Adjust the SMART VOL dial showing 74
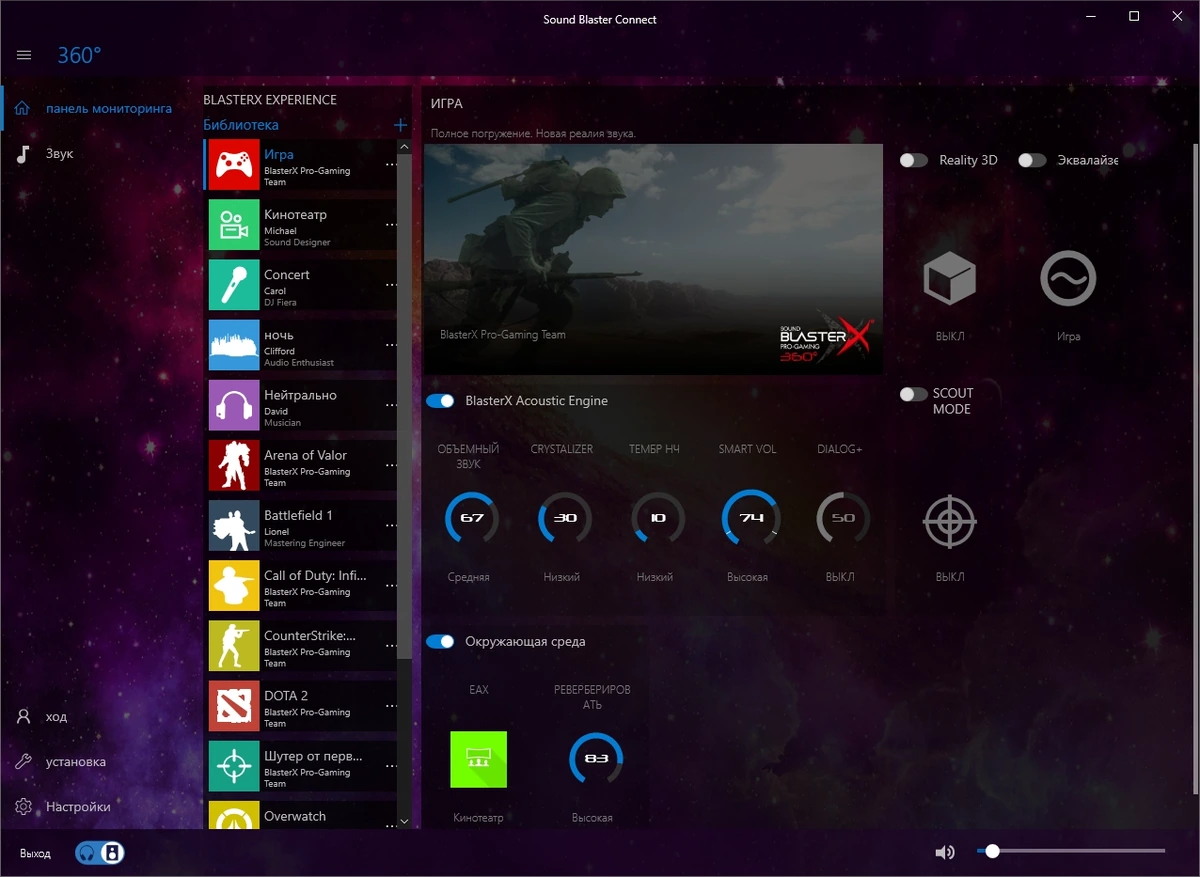This screenshot has width=1200, height=877. click(750, 518)
